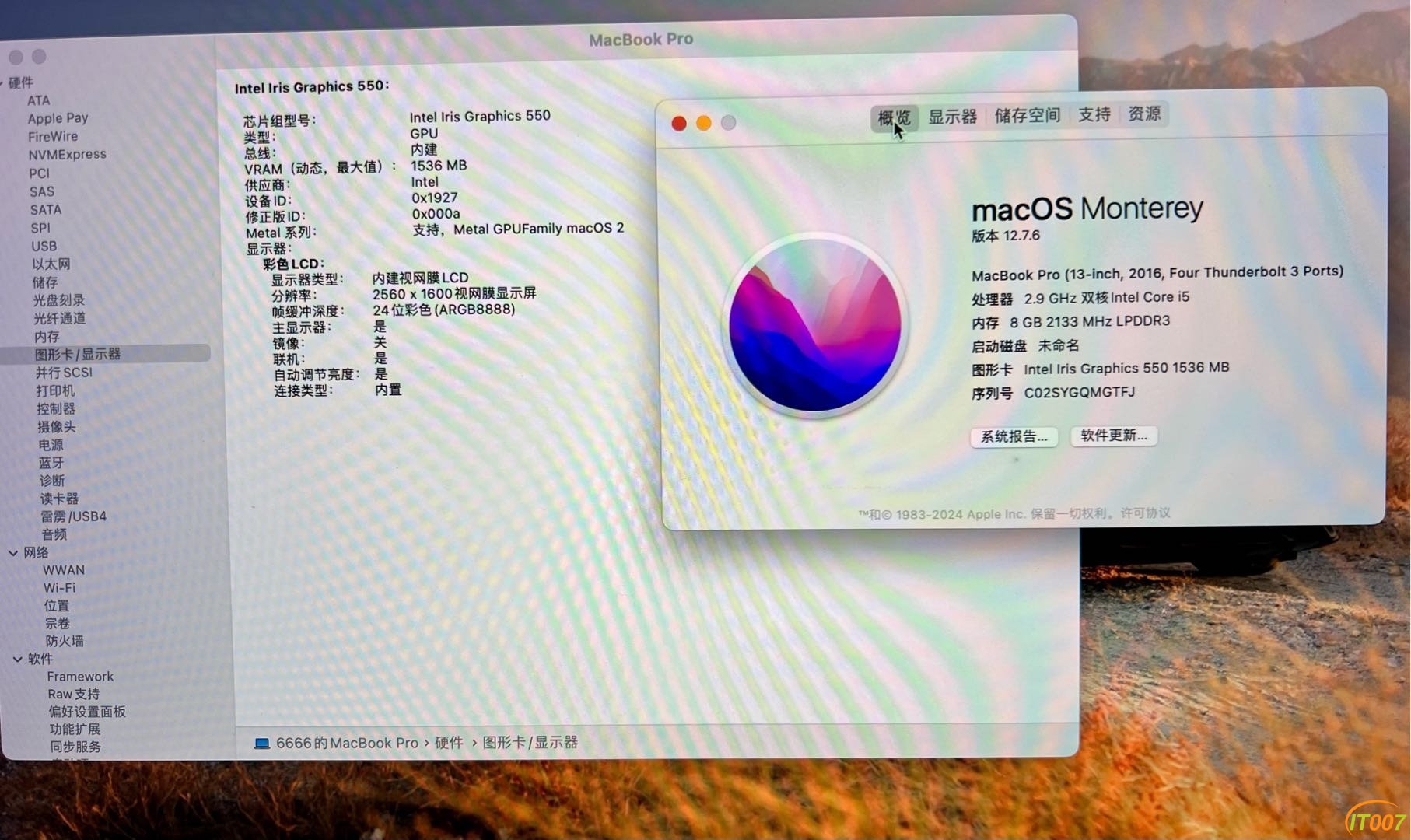Screen dimensions: 1411x840
Task: Collapse the 硬件 section in sidebar
Action: coord(2,82)
